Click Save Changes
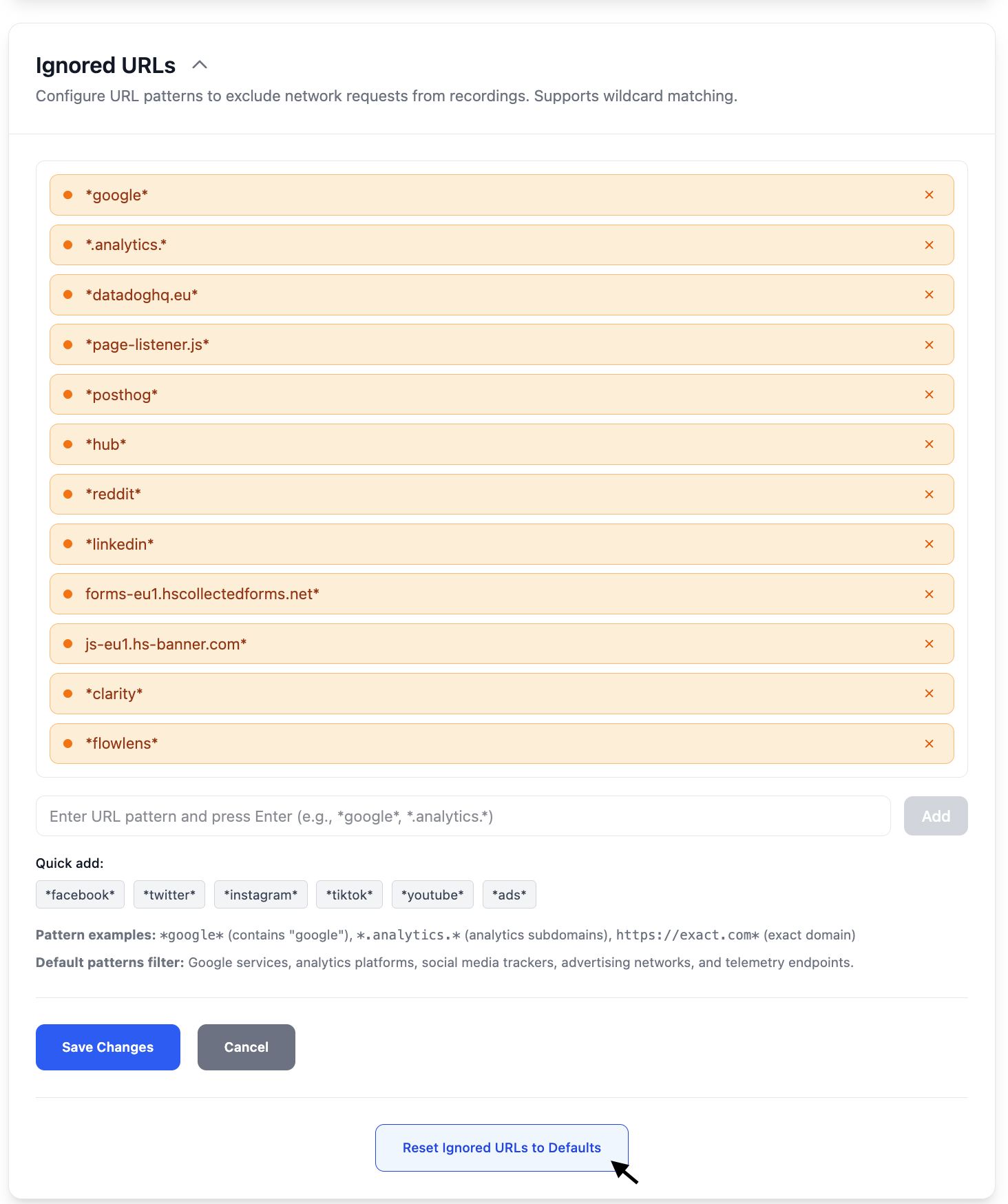This screenshot has height=1204, width=1008. coord(108,1047)
